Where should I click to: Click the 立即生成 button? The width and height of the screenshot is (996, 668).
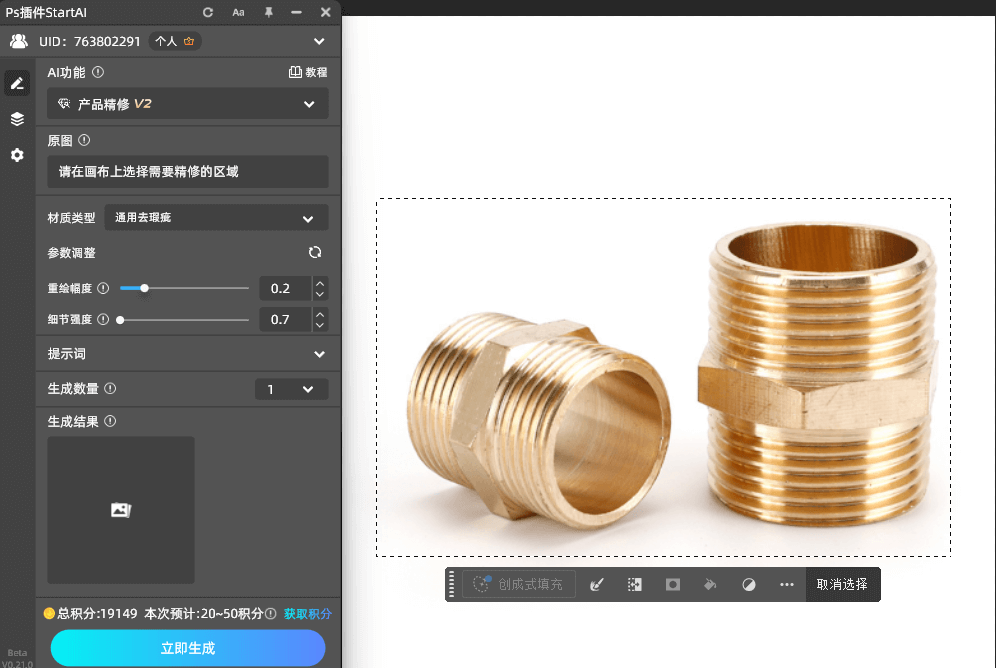[x=188, y=648]
